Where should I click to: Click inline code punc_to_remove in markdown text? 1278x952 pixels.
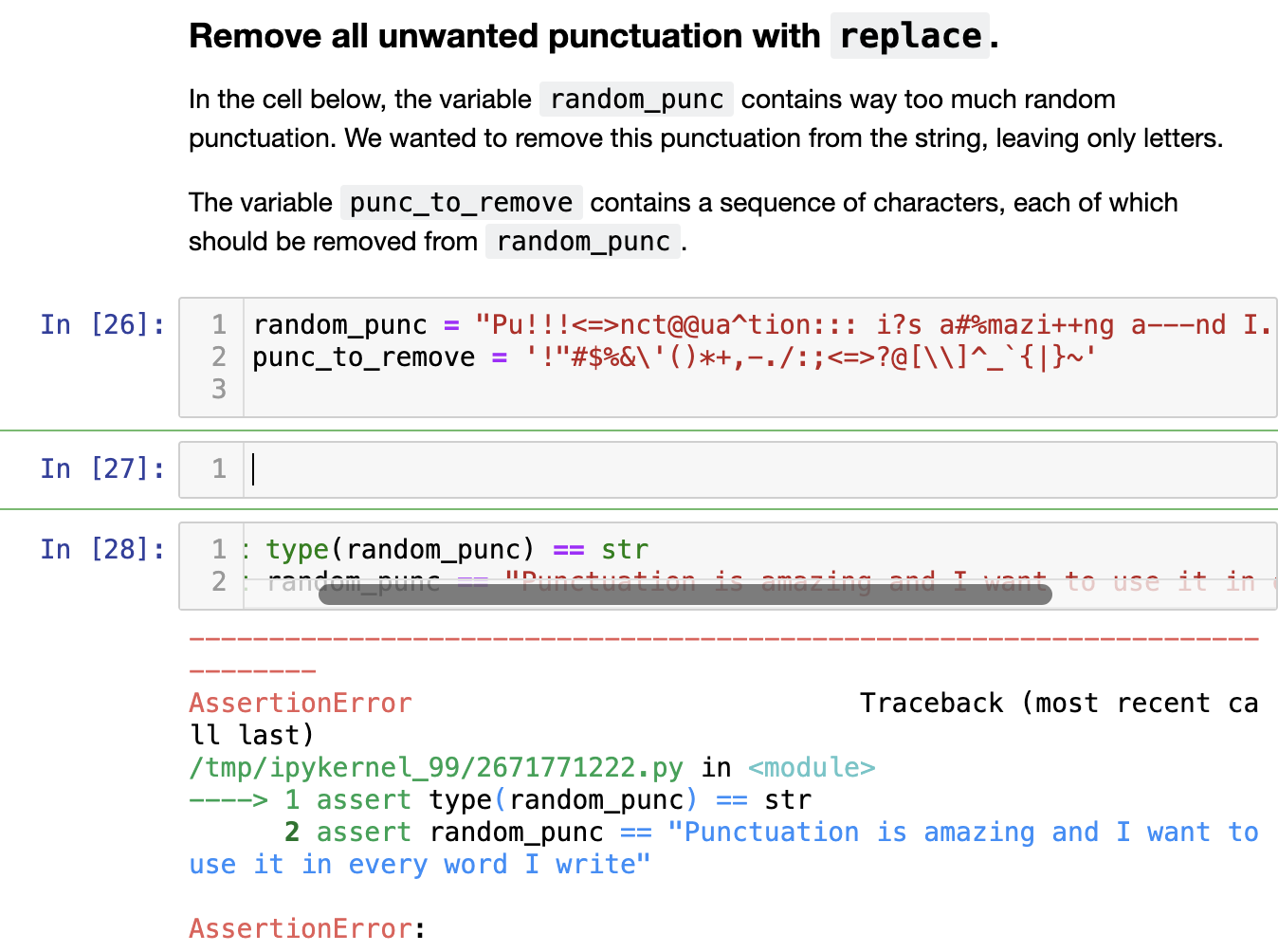click(461, 202)
